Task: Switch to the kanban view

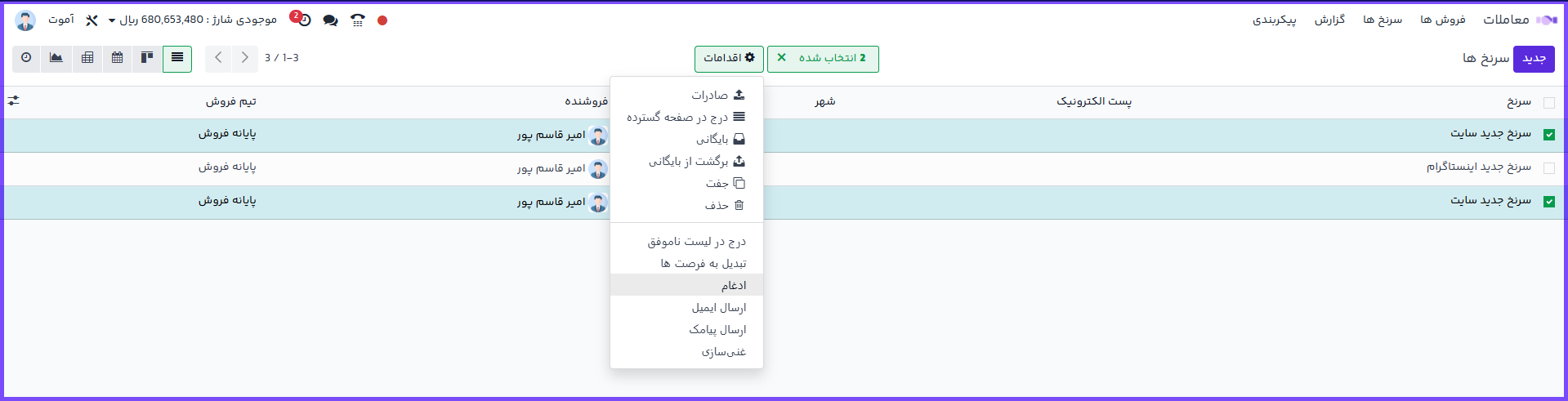Action: [x=147, y=58]
